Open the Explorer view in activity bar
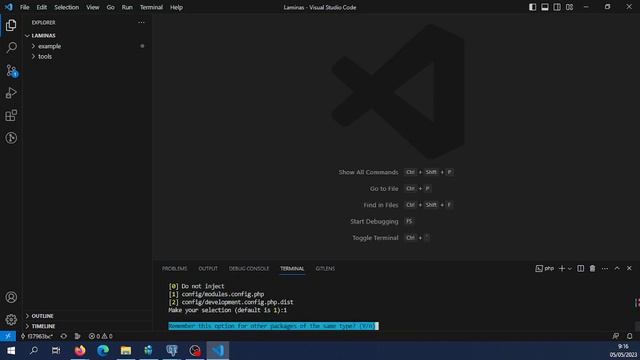The width and height of the screenshot is (640, 360). (11, 25)
